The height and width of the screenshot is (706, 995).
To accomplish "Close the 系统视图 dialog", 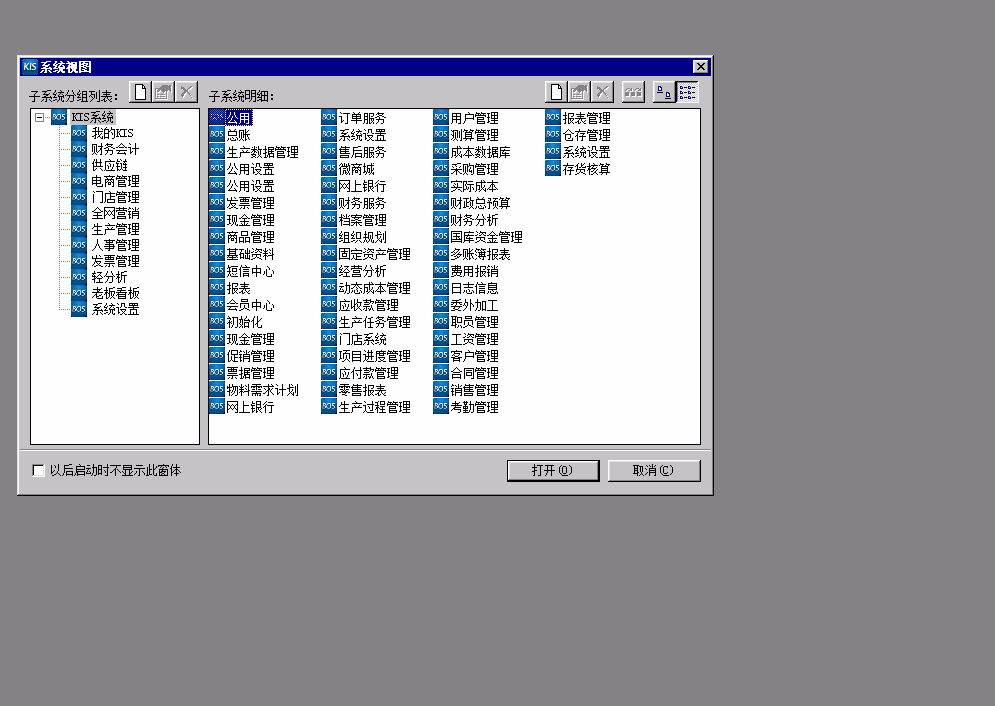I will point(701,67).
